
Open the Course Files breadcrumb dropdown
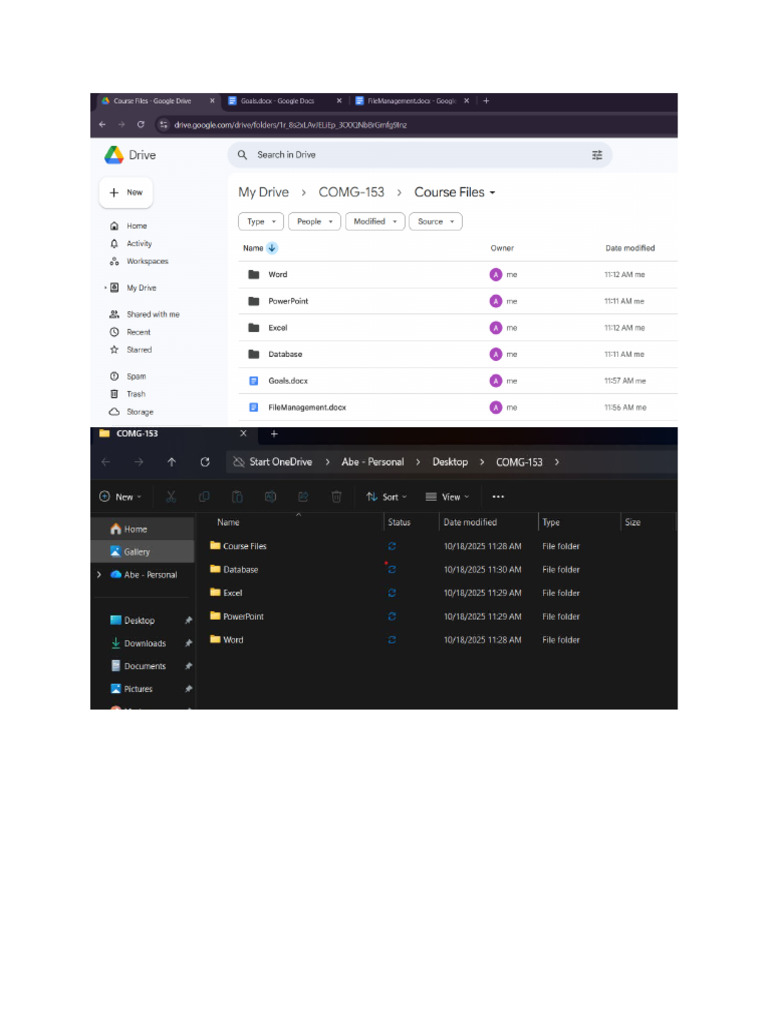point(492,193)
